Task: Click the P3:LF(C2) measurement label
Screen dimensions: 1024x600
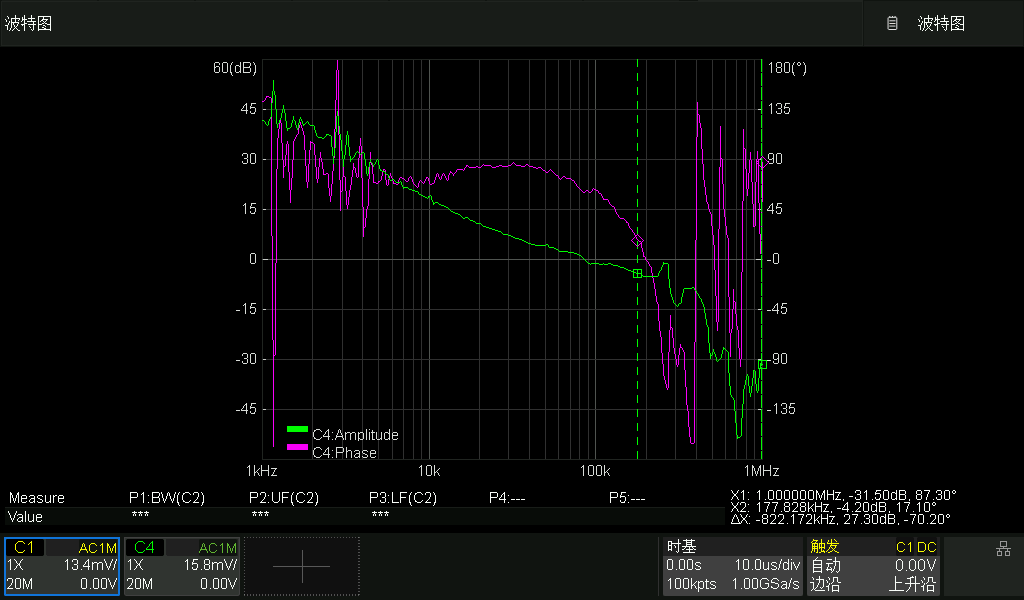Action: [x=402, y=498]
